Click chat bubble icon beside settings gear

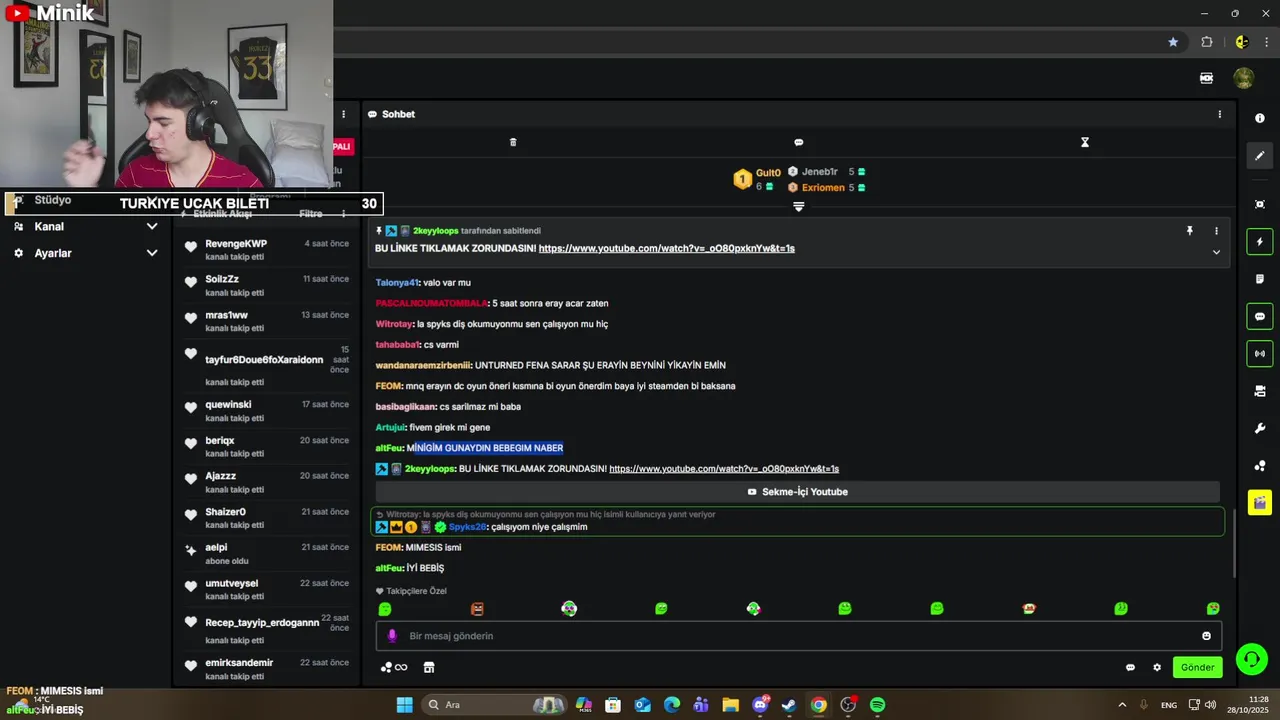(x=1130, y=667)
